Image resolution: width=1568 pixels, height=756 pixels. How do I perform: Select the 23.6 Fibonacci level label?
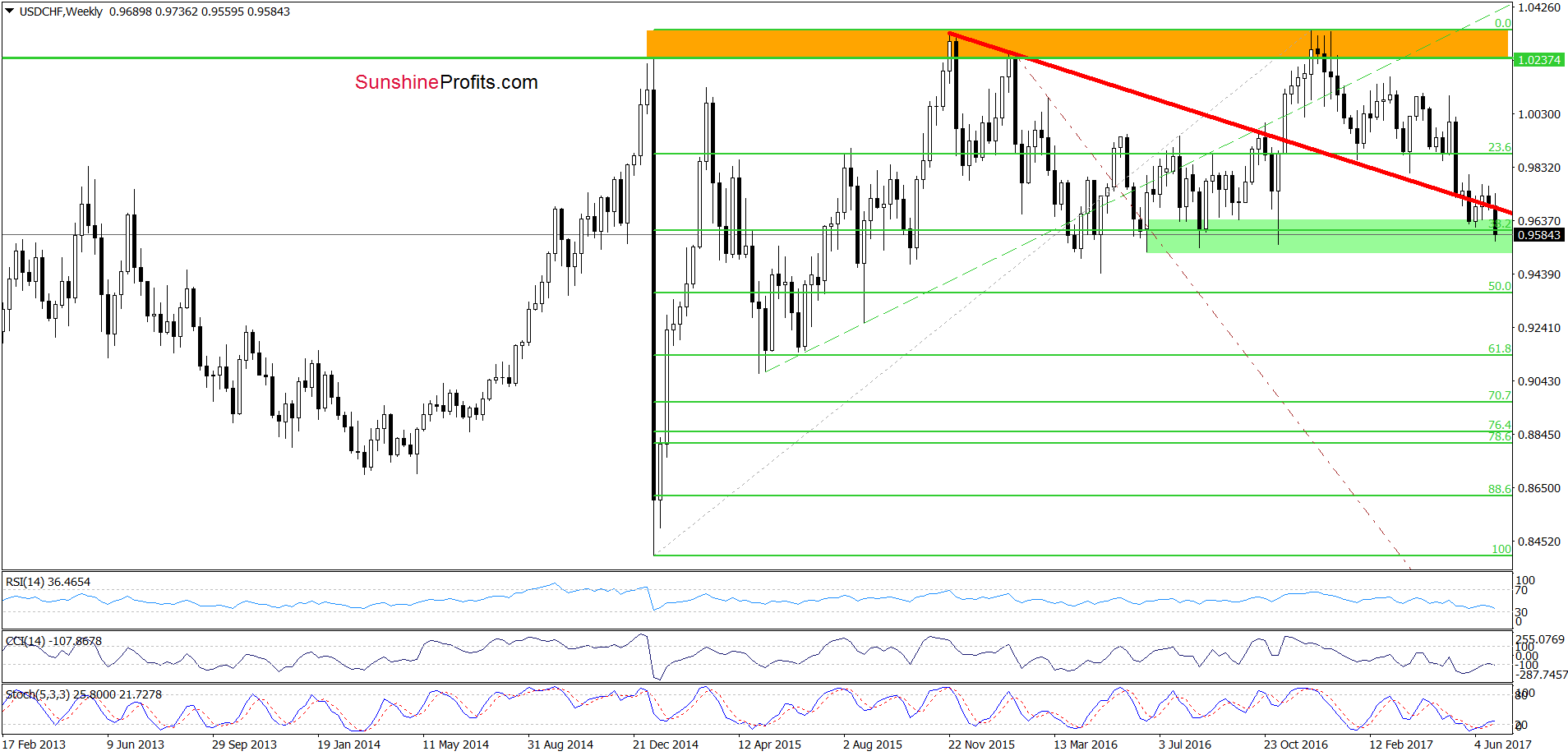point(1499,147)
